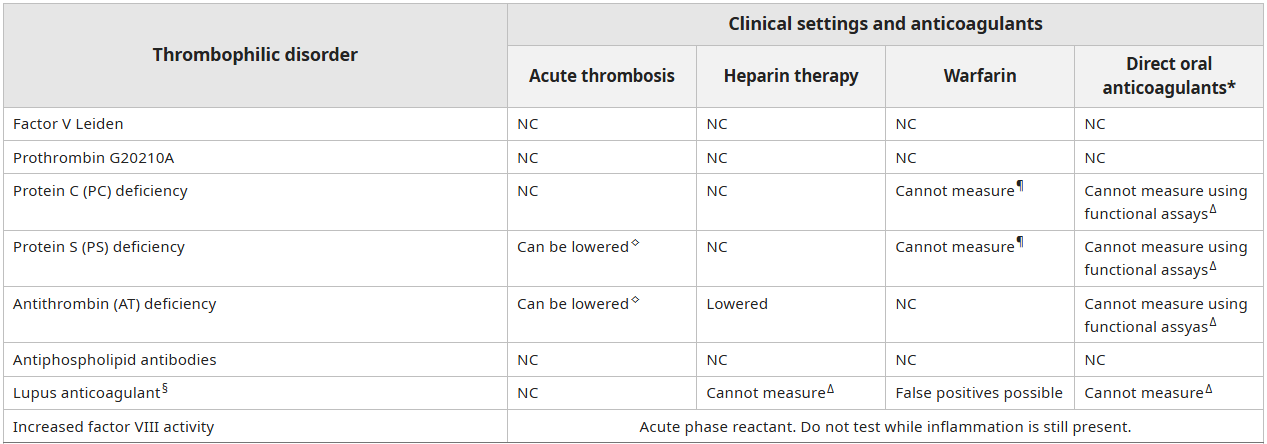Click the delta footnote in Lupus anticoagulant Heparin cell
This screenshot has width=1267, height=444.
830,389
